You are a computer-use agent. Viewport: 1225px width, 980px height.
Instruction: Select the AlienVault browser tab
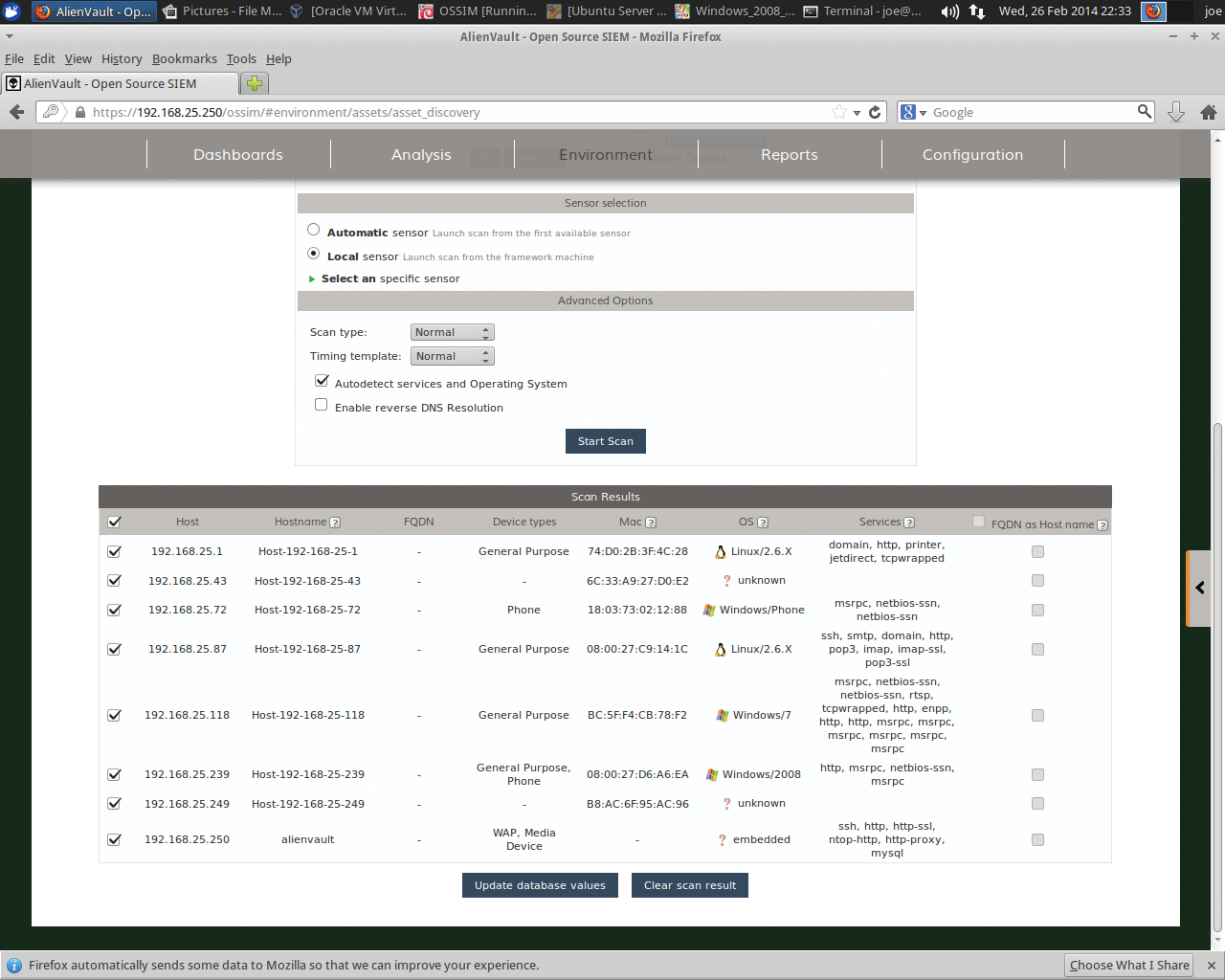coord(120,83)
